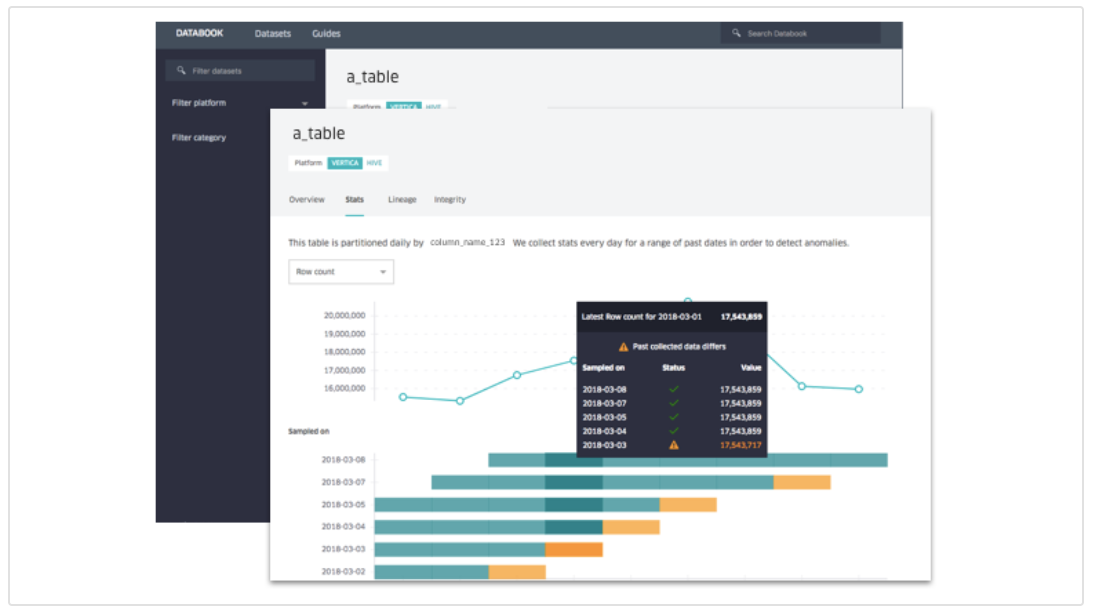Click the orange bar segment in 2018-03-03 row

pos(574,549)
